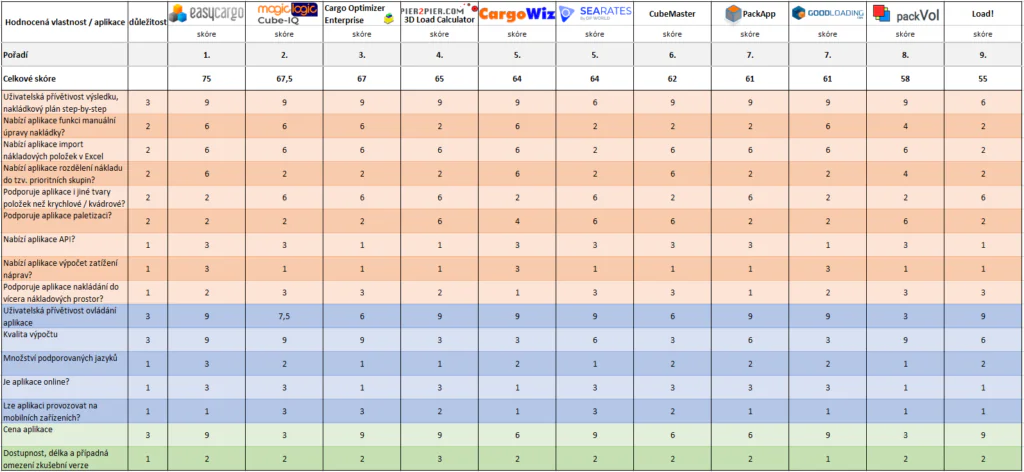The width and height of the screenshot is (1024, 472).
Task: Click GoodLoading's score in 'Je aplikace online?' row
Action: (x=827, y=388)
